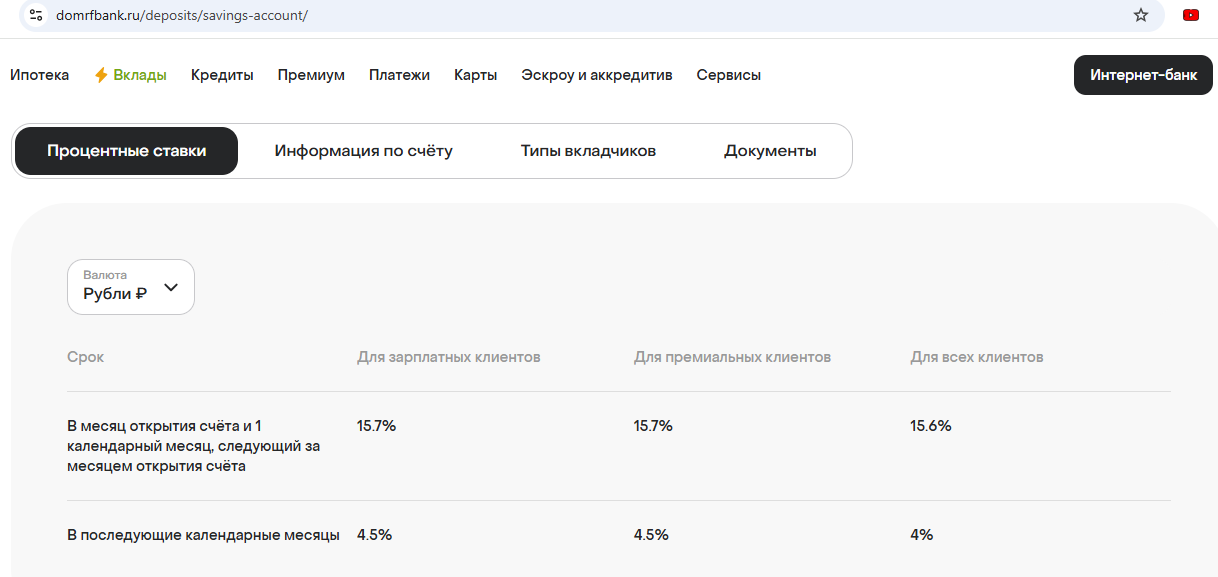Open the Ипотека menu item
This screenshot has height=577, width=1218.
40,75
